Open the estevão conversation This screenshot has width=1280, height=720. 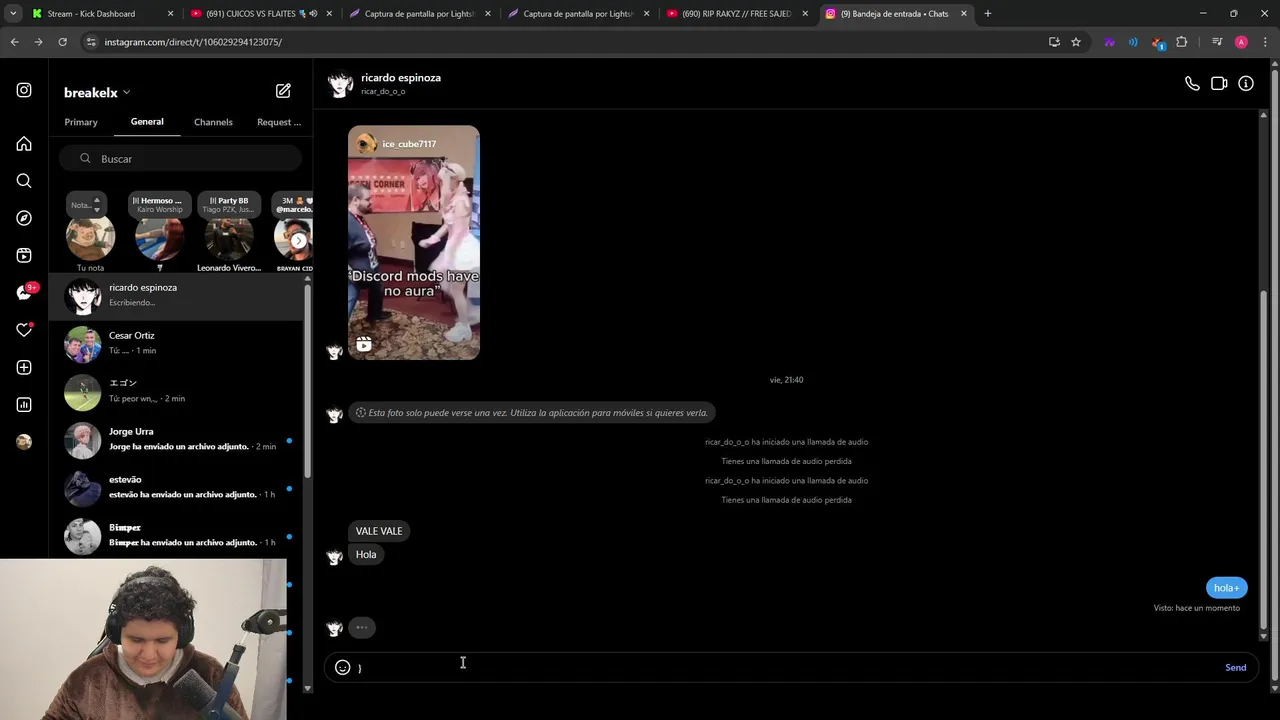pos(177,488)
